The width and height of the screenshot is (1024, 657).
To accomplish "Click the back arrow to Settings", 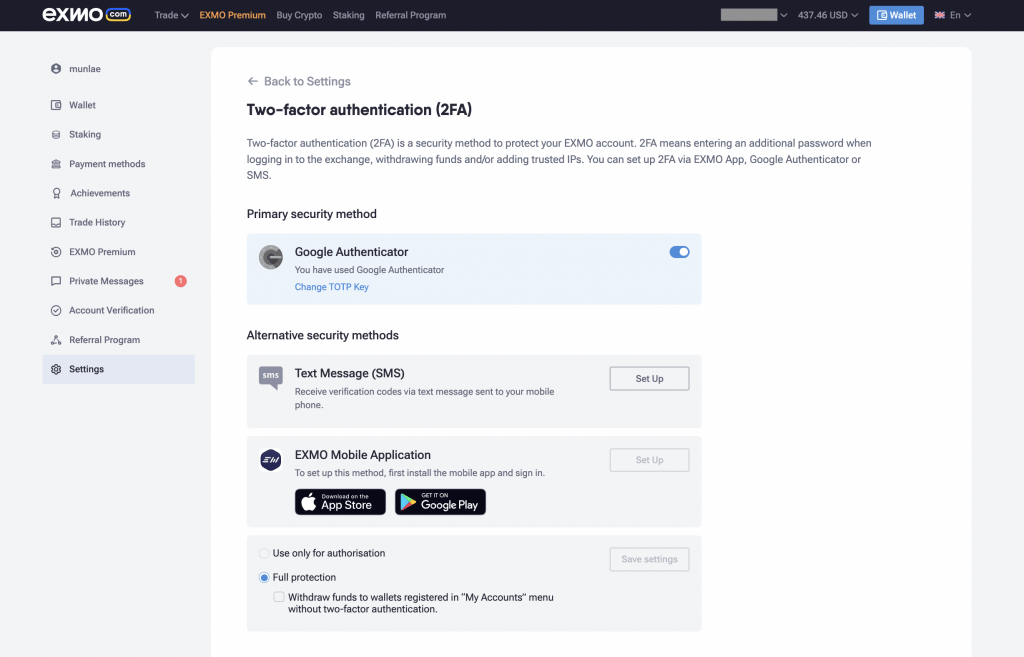I will (253, 81).
